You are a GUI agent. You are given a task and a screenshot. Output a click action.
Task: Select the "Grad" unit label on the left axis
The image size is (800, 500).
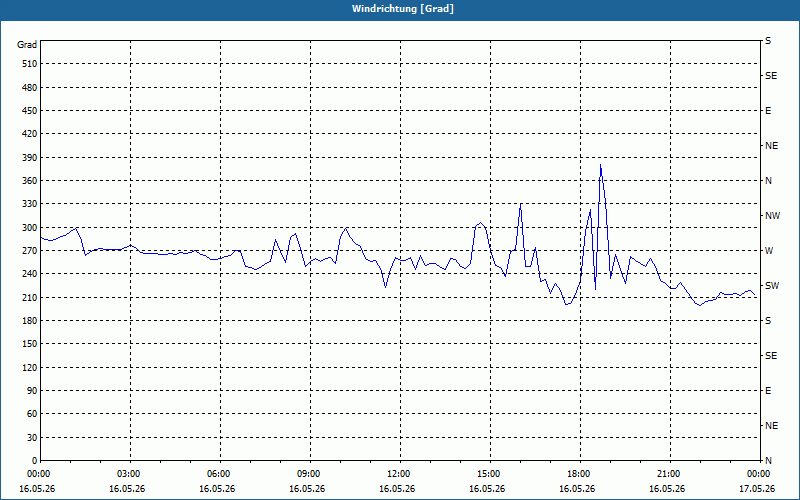pos(27,45)
